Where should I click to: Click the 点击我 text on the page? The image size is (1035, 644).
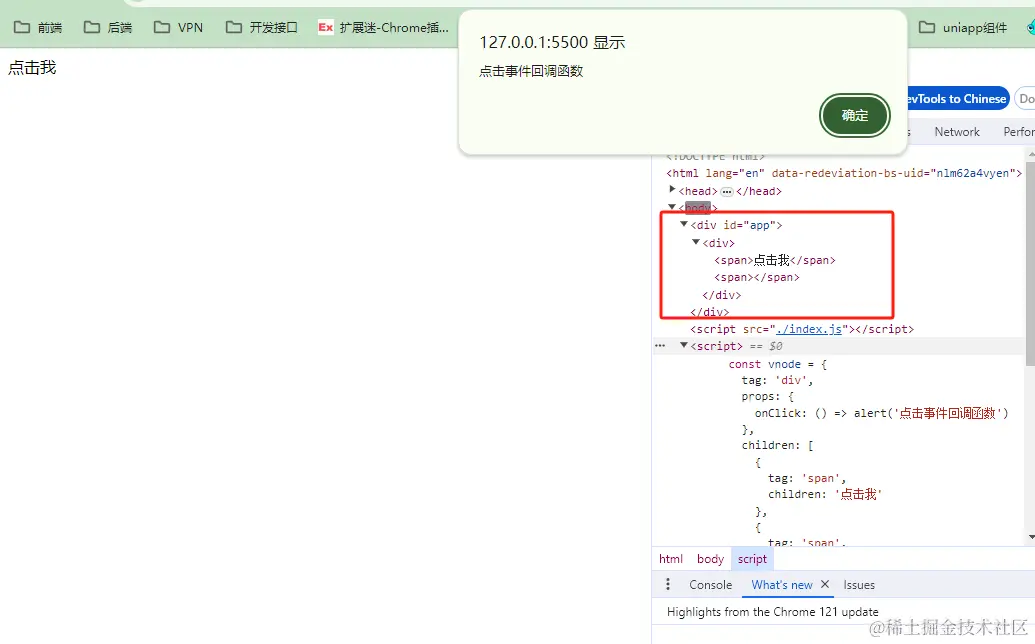point(32,67)
